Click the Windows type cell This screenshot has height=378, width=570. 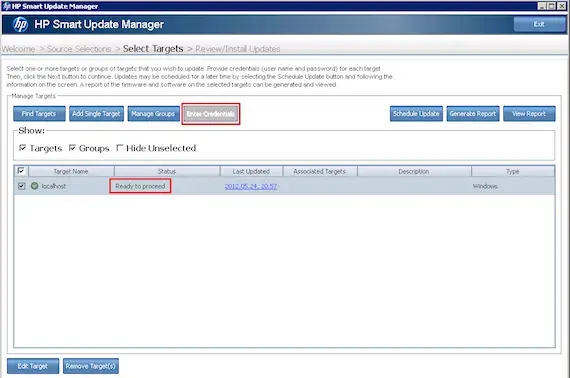(485, 186)
